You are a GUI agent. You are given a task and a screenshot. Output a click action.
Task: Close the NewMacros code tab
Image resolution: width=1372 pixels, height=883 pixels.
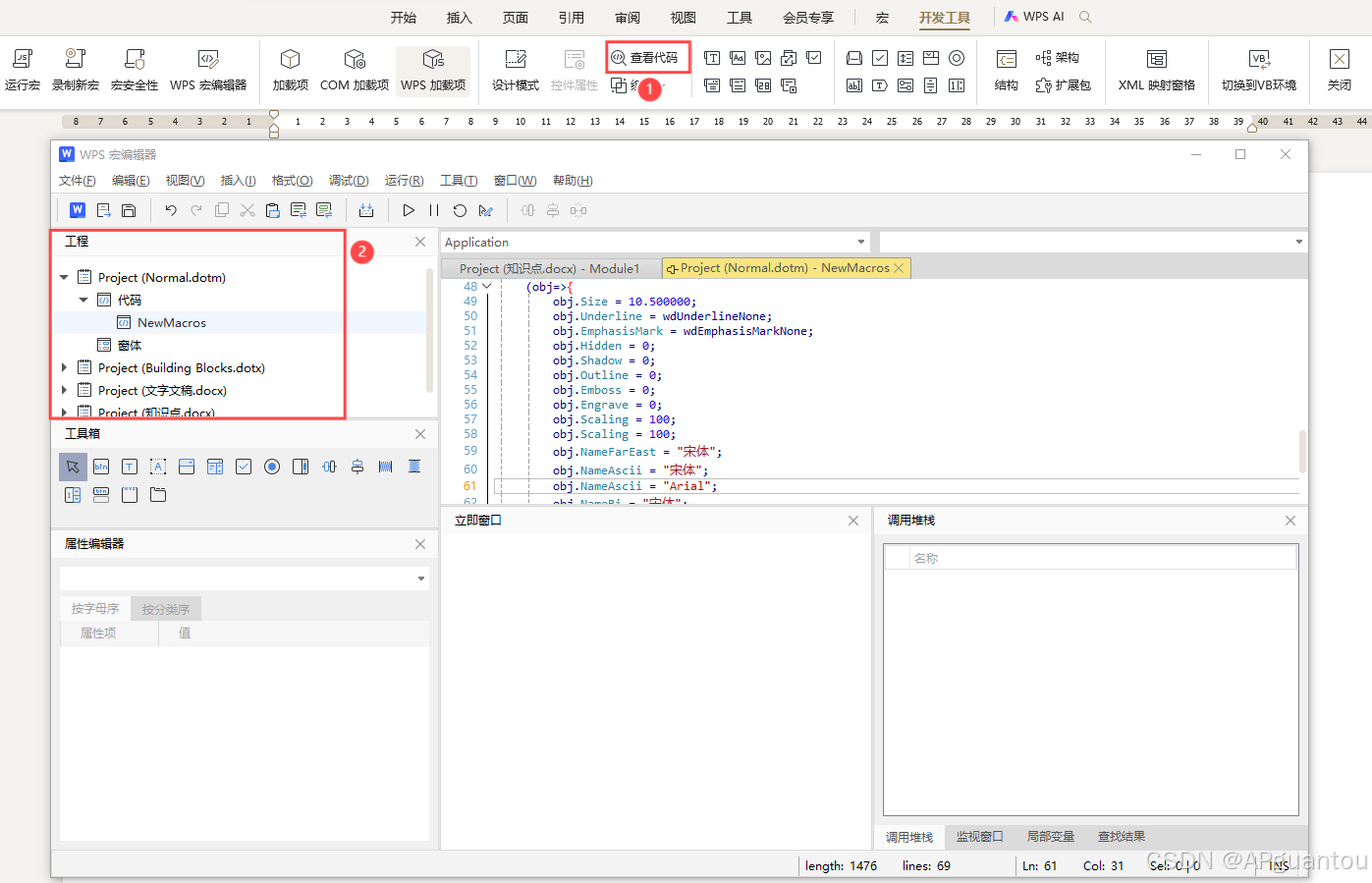(x=899, y=268)
